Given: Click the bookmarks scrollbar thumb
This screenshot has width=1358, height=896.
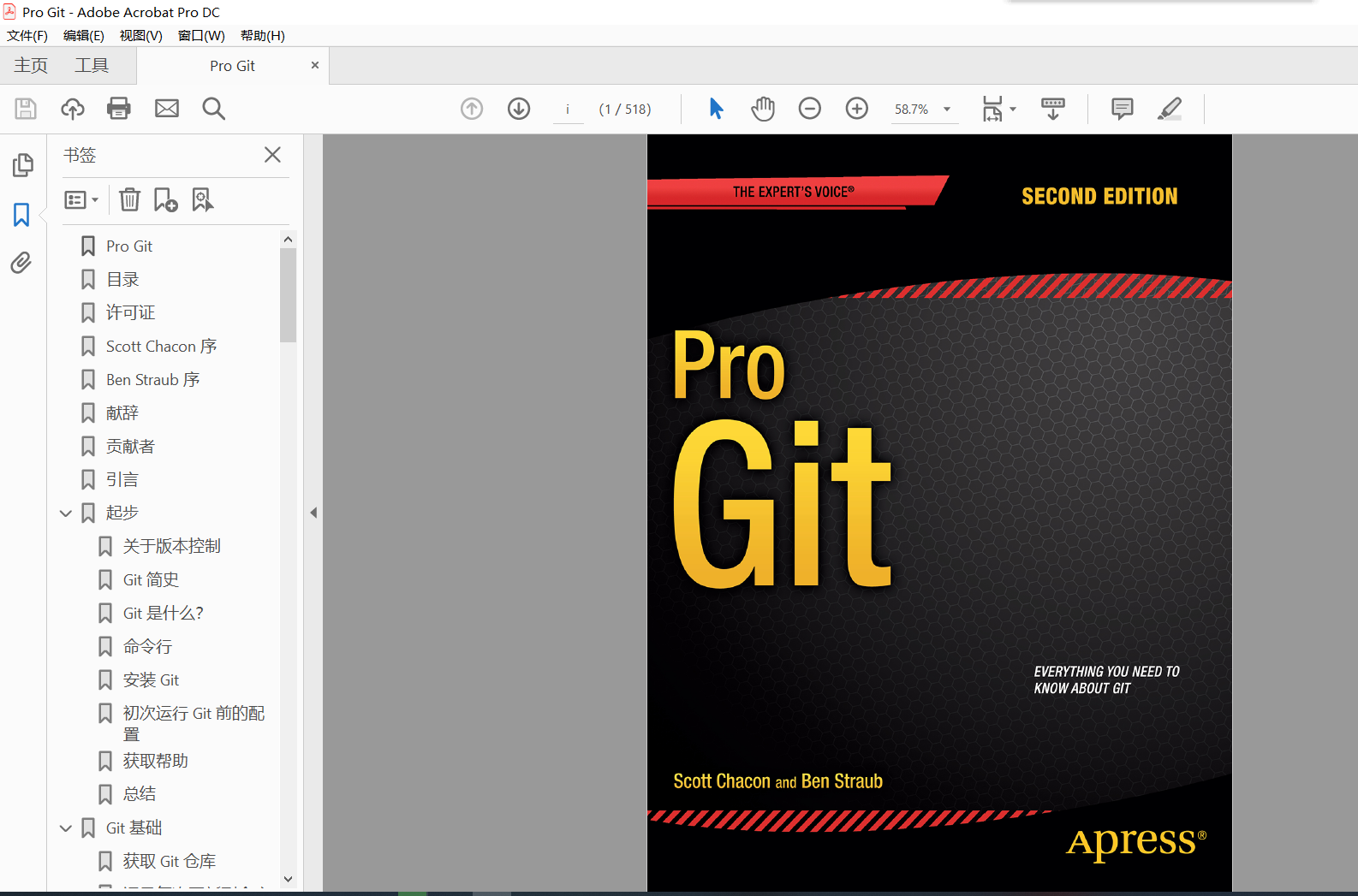Looking at the screenshot, I should pyautogui.click(x=288, y=295).
